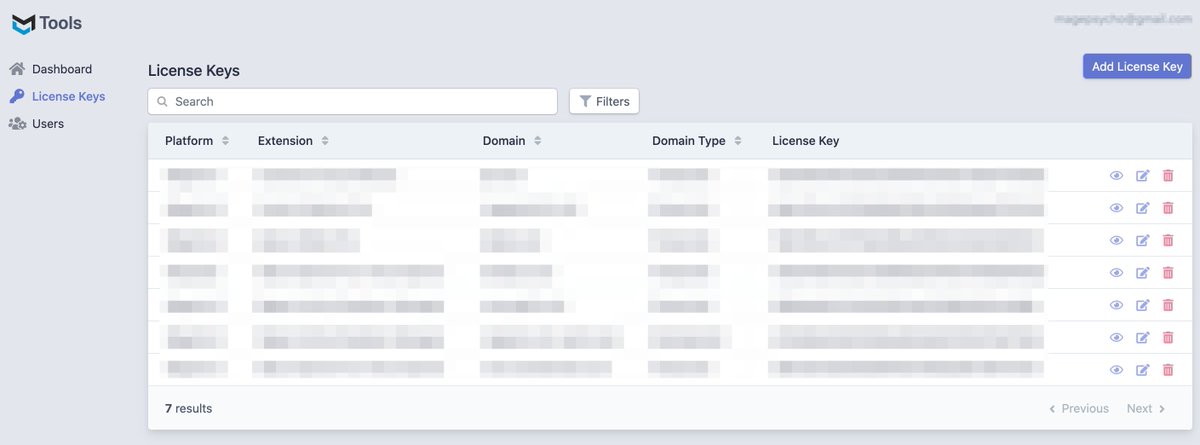Delete the second row using its trash icon
The image size is (1200, 445).
click(1168, 208)
